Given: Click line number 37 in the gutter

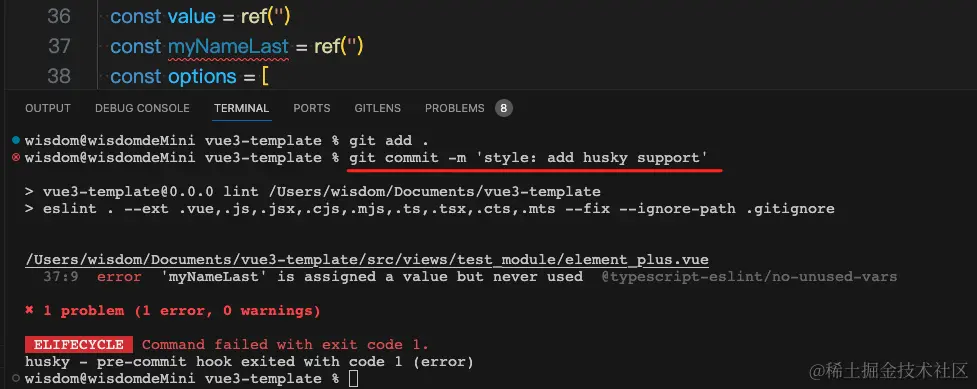Looking at the screenshot, I should 59,46.
